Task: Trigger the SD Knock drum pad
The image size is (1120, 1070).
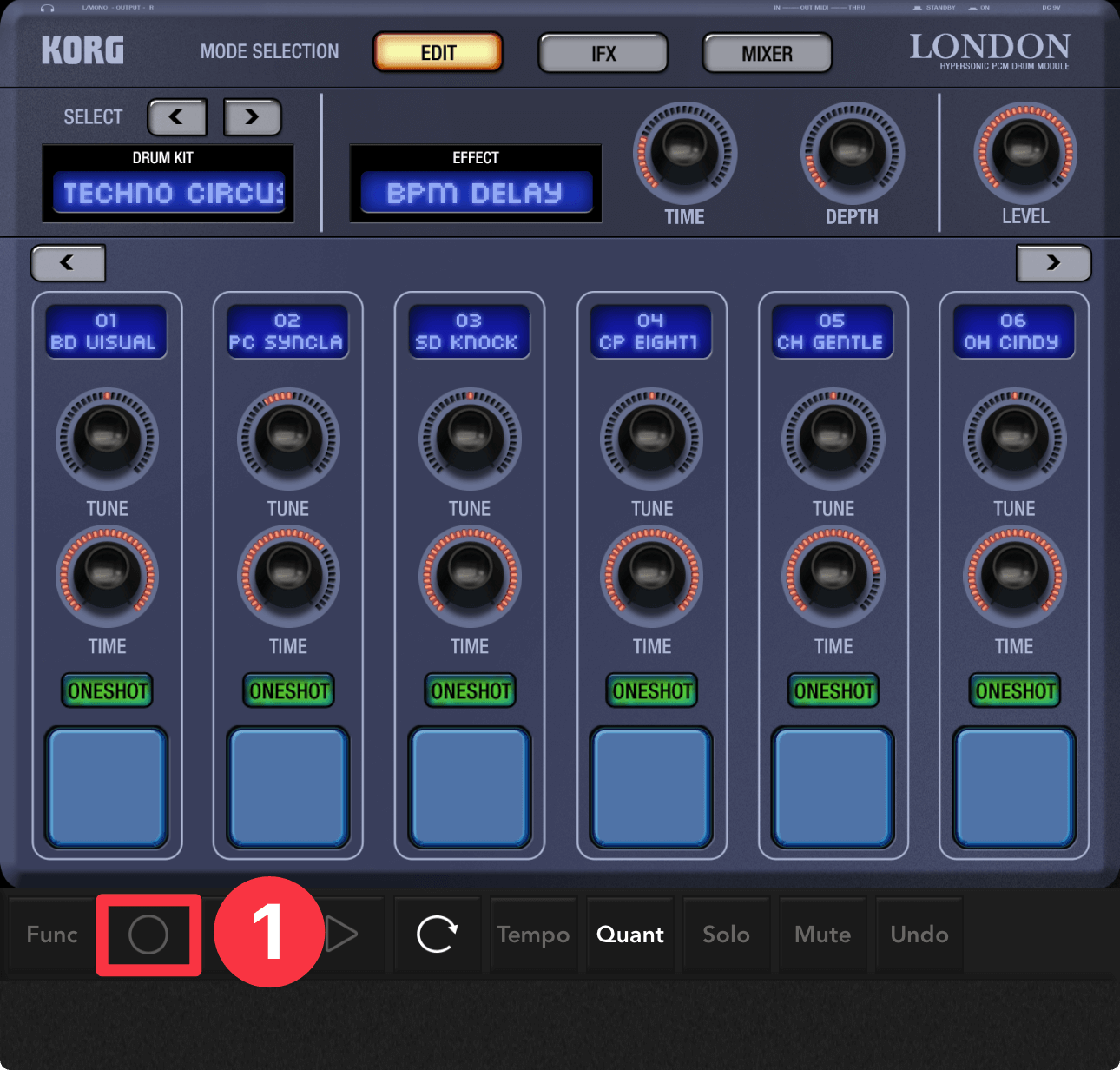Action: point(470,788)
